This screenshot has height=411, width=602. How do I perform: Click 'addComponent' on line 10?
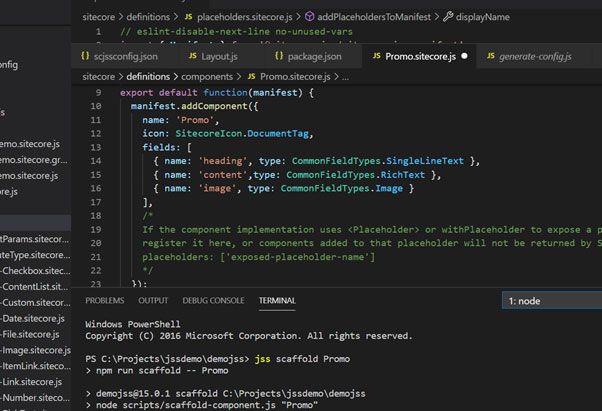pyautogui.click(x=214, y=106)
